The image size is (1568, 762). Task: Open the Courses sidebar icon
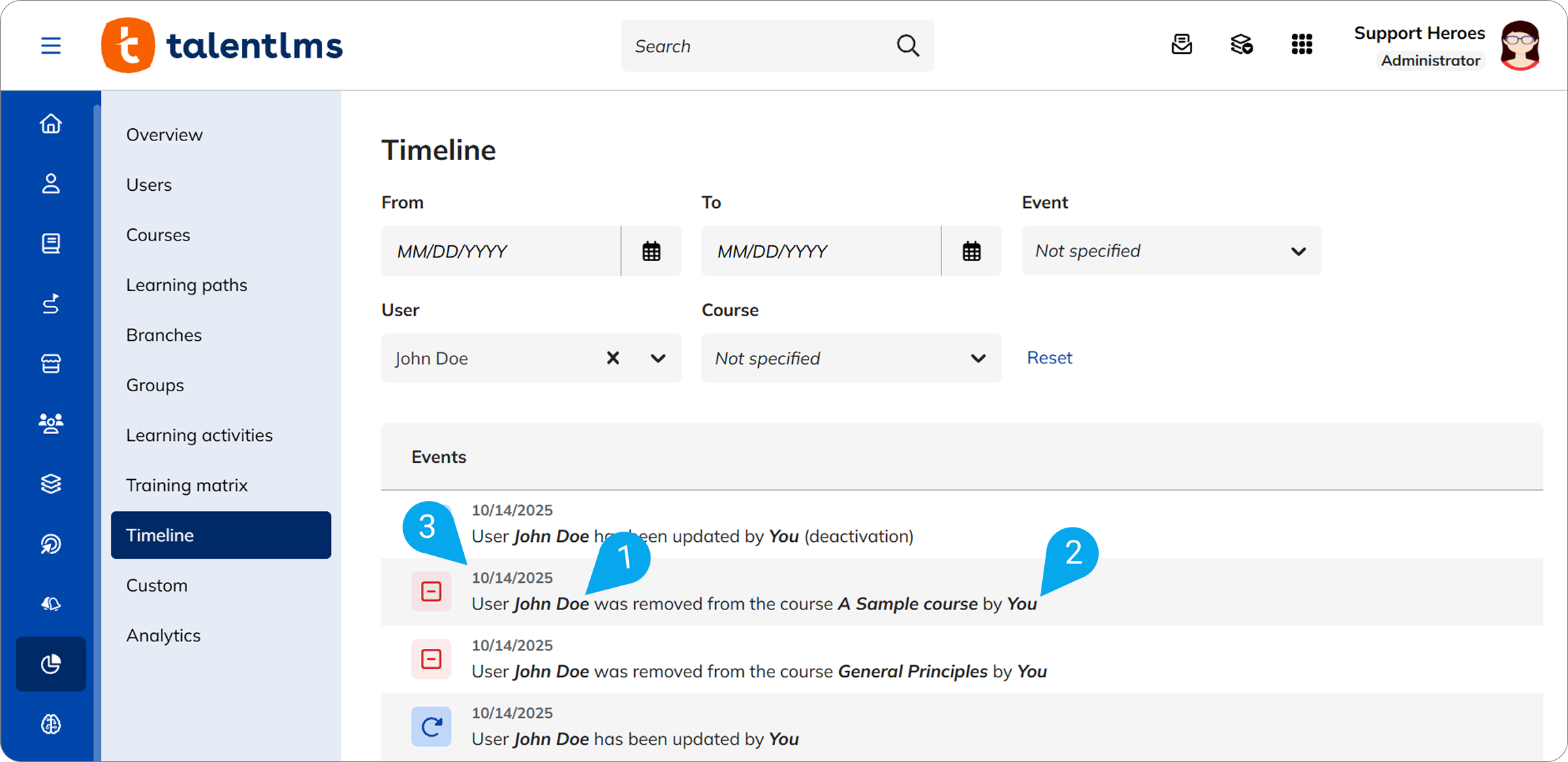click(x=51, y=243)
